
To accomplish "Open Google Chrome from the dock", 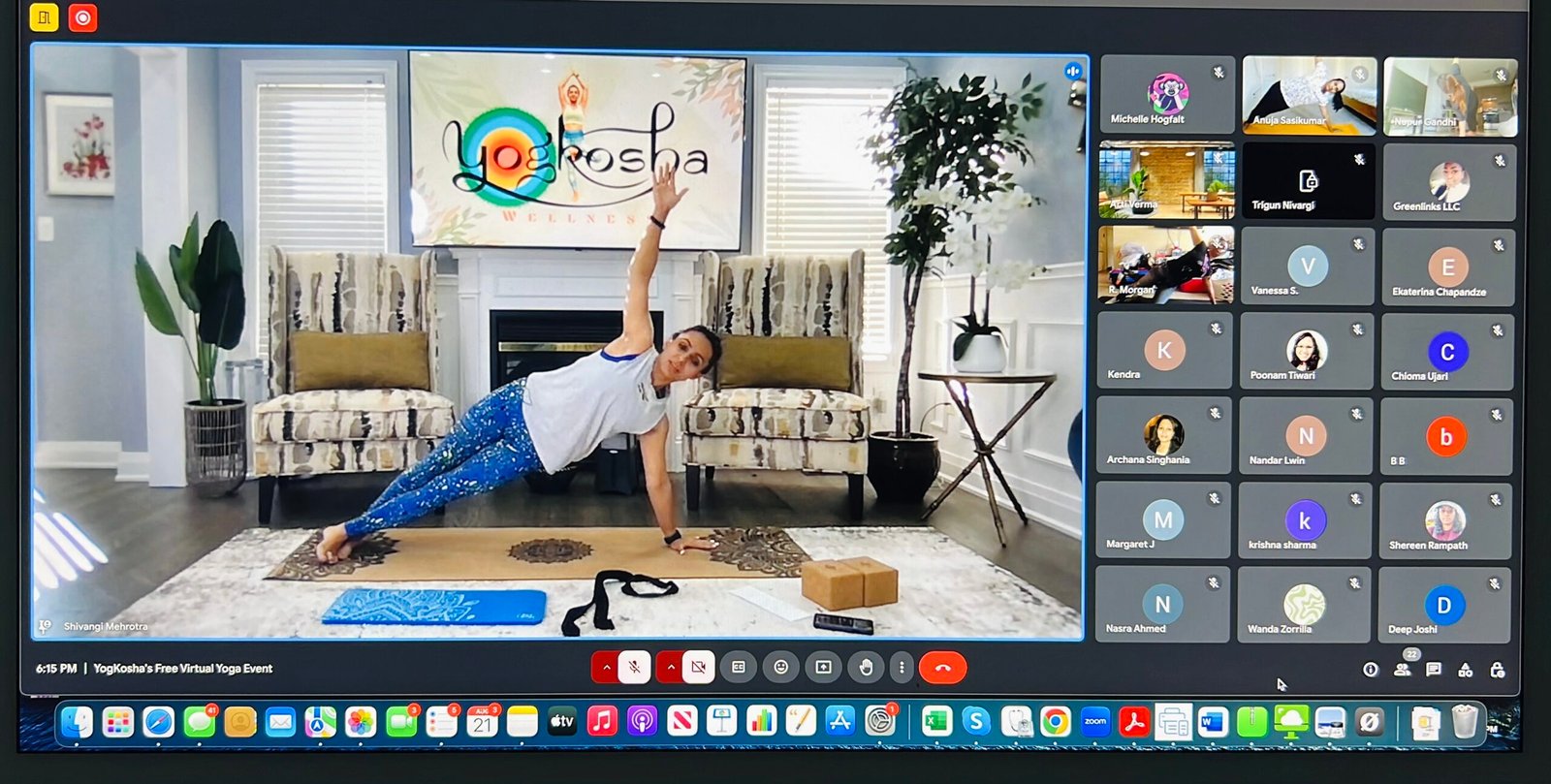I will [x=1056, y=722].
